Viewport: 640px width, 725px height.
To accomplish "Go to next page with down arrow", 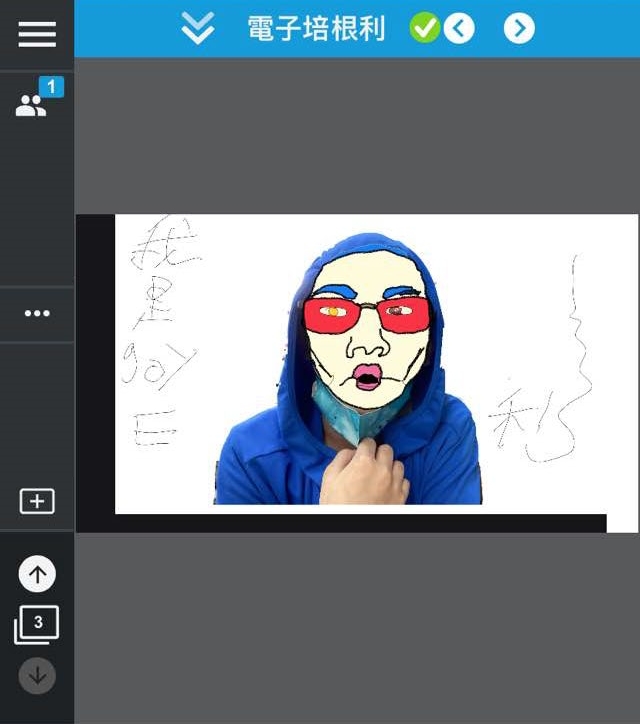I will pos(37,675).
